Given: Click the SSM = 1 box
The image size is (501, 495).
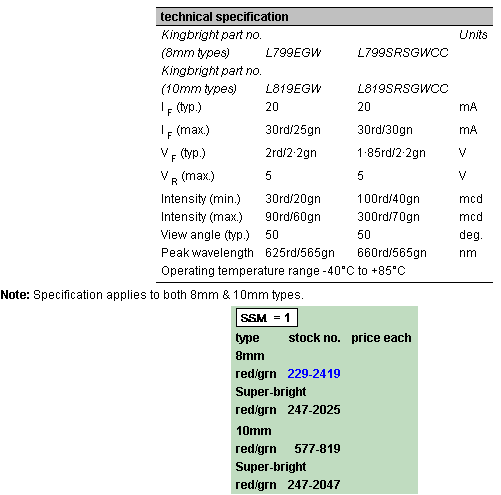Looking at the screenshot, I should pos(267,318).
